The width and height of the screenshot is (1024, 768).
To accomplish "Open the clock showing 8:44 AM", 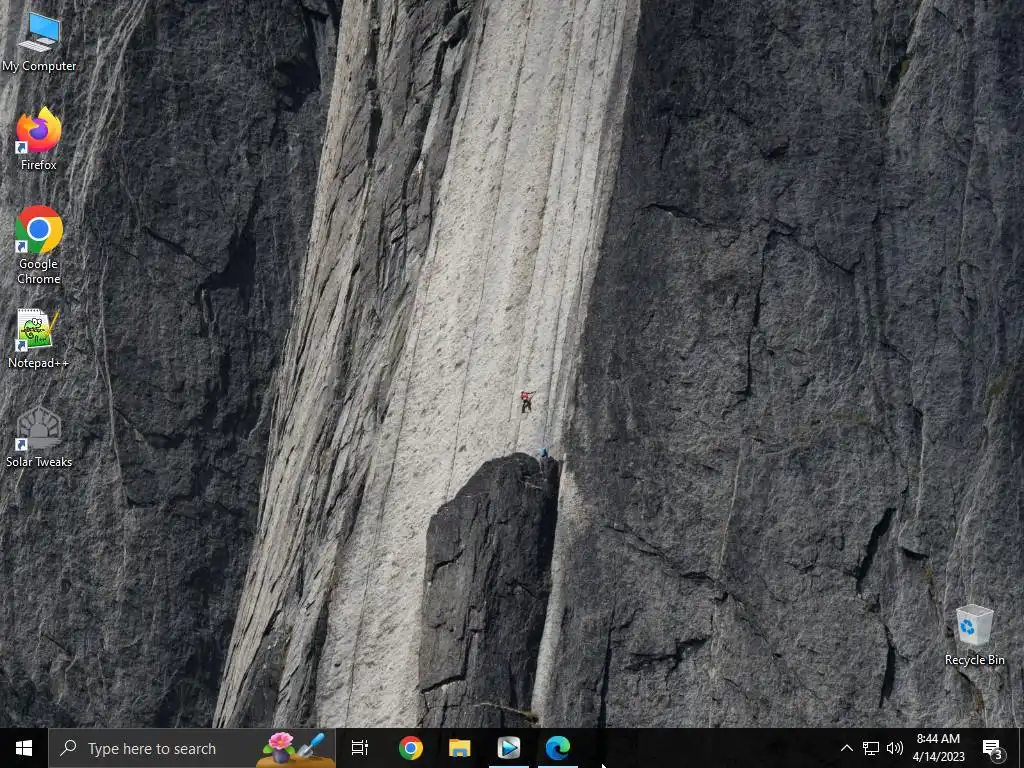I will pyautogui.click(x=938, y=748).
